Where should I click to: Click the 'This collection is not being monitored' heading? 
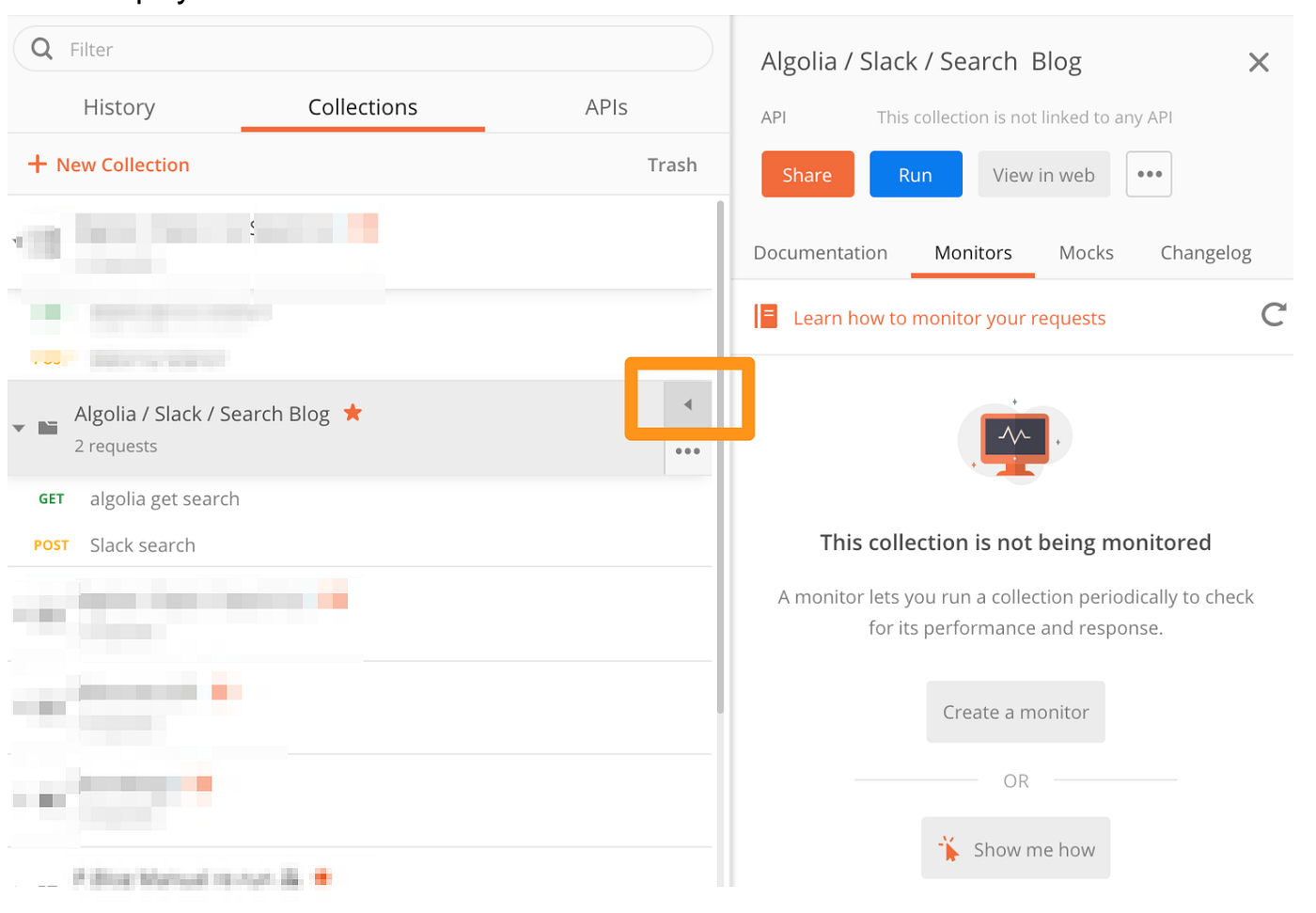[x=1015, y=543]
